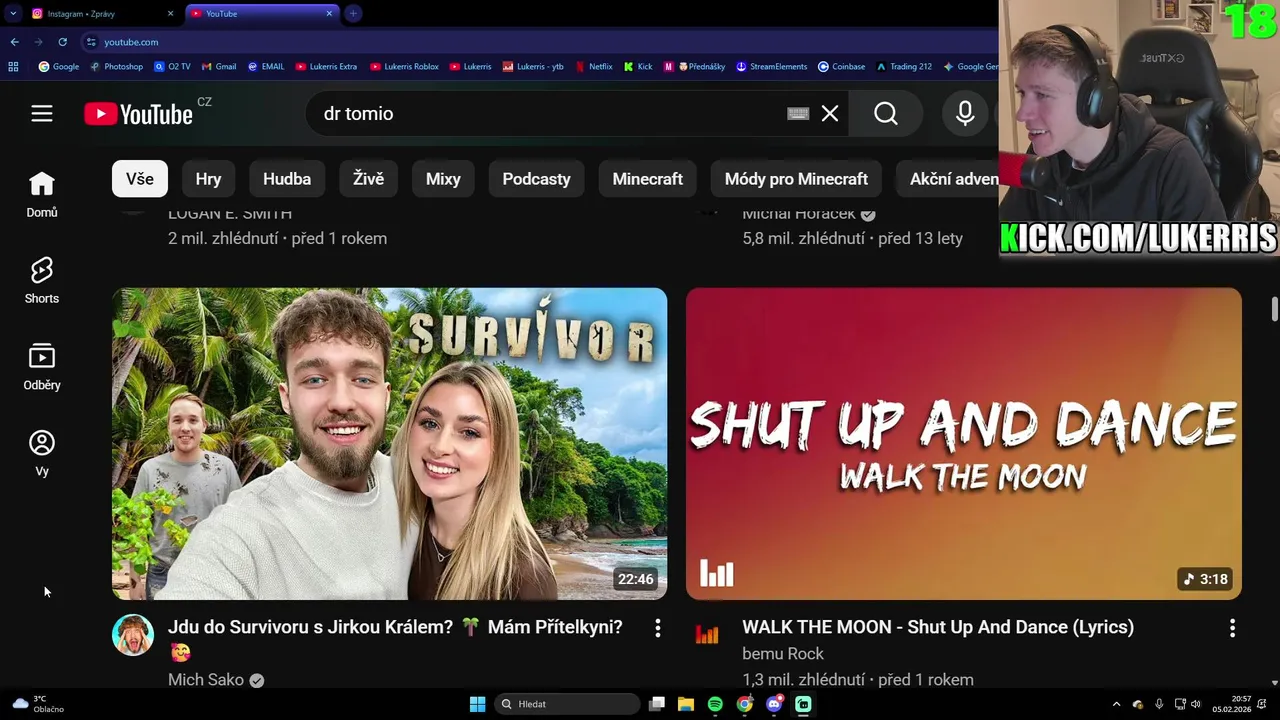
Task: Open Shorts in the sidebar
Action: [x=41, y=281]
